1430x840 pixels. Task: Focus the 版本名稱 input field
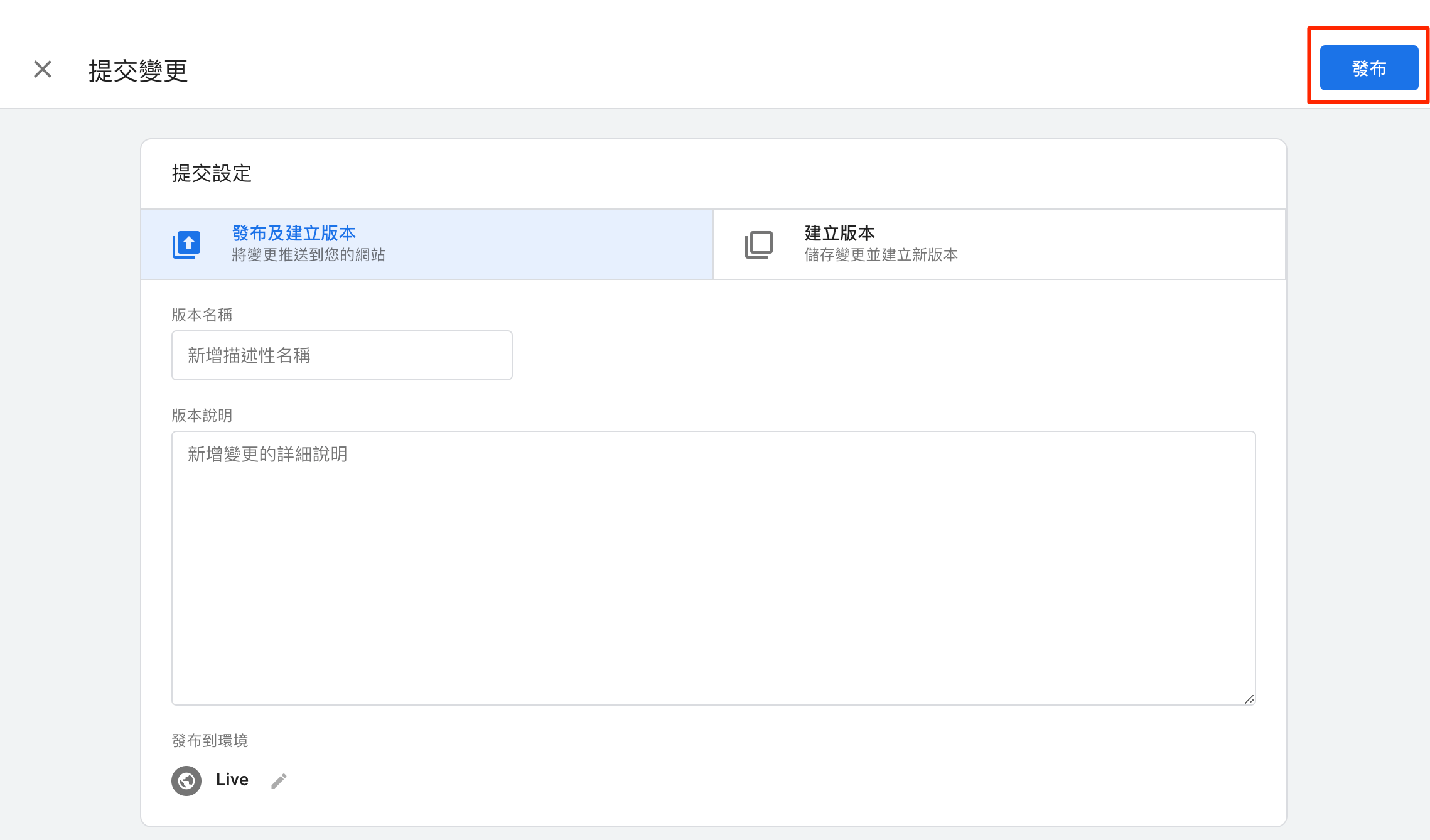(x=341, y=355)
